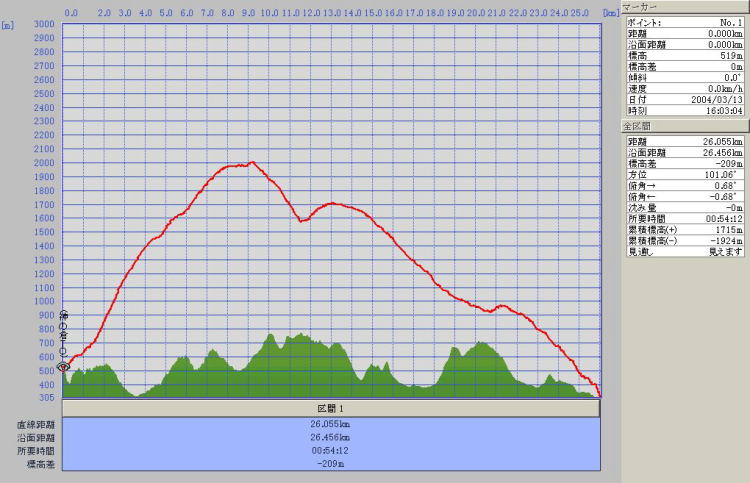Click the 標高差 value -209m below the chart
This screenshot has height=483, width=750.
click(x=331, y=464)
